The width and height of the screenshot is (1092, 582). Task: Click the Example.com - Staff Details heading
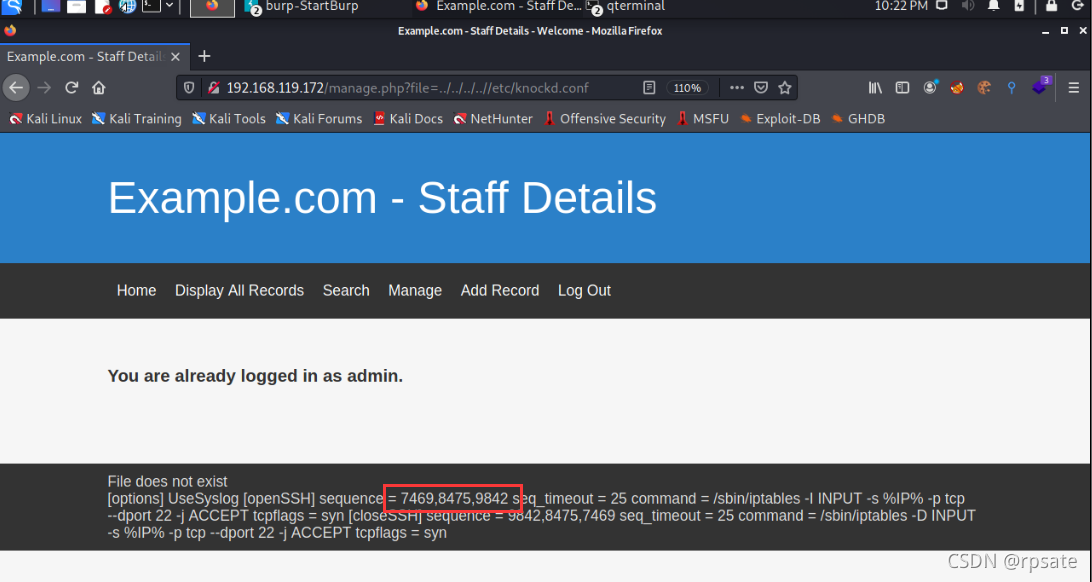pyautogui.click(x=382, y=198)
